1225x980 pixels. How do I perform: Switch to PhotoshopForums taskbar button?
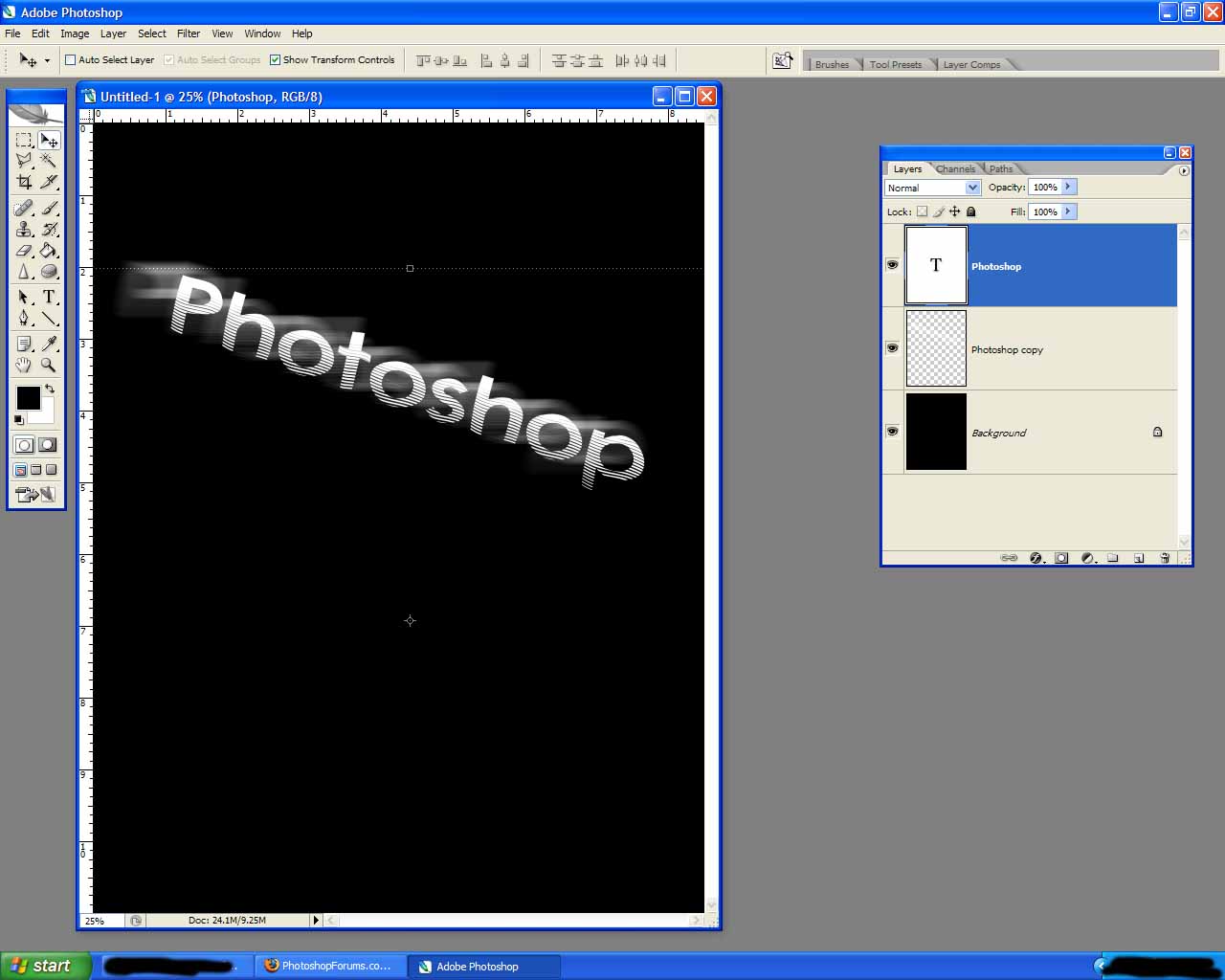pyautogui.click(x=330, y=966)
